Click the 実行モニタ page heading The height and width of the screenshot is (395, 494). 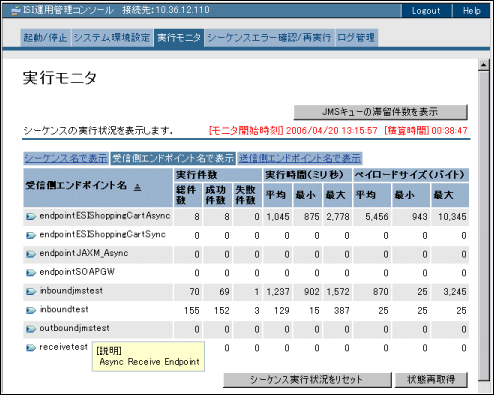[x=60, y=78]
